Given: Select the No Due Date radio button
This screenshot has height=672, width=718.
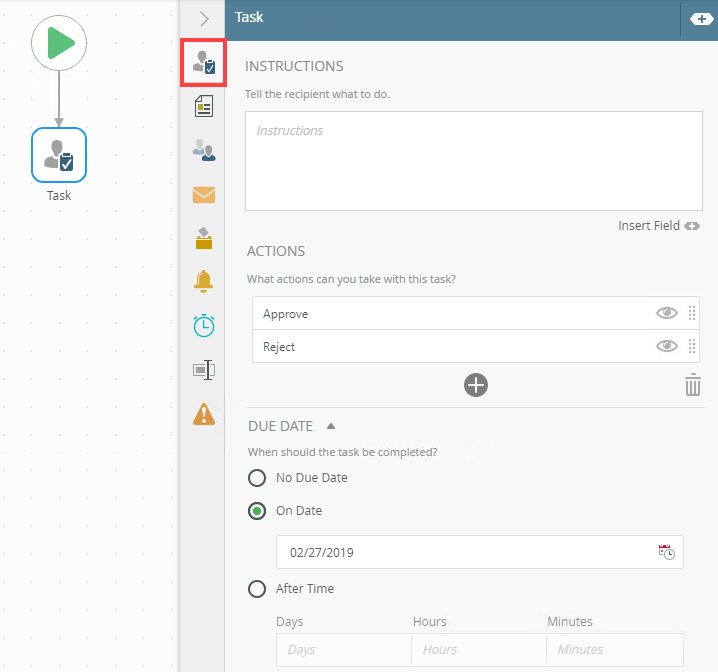Looking at the screenshot, I should [x=257, y=478].
